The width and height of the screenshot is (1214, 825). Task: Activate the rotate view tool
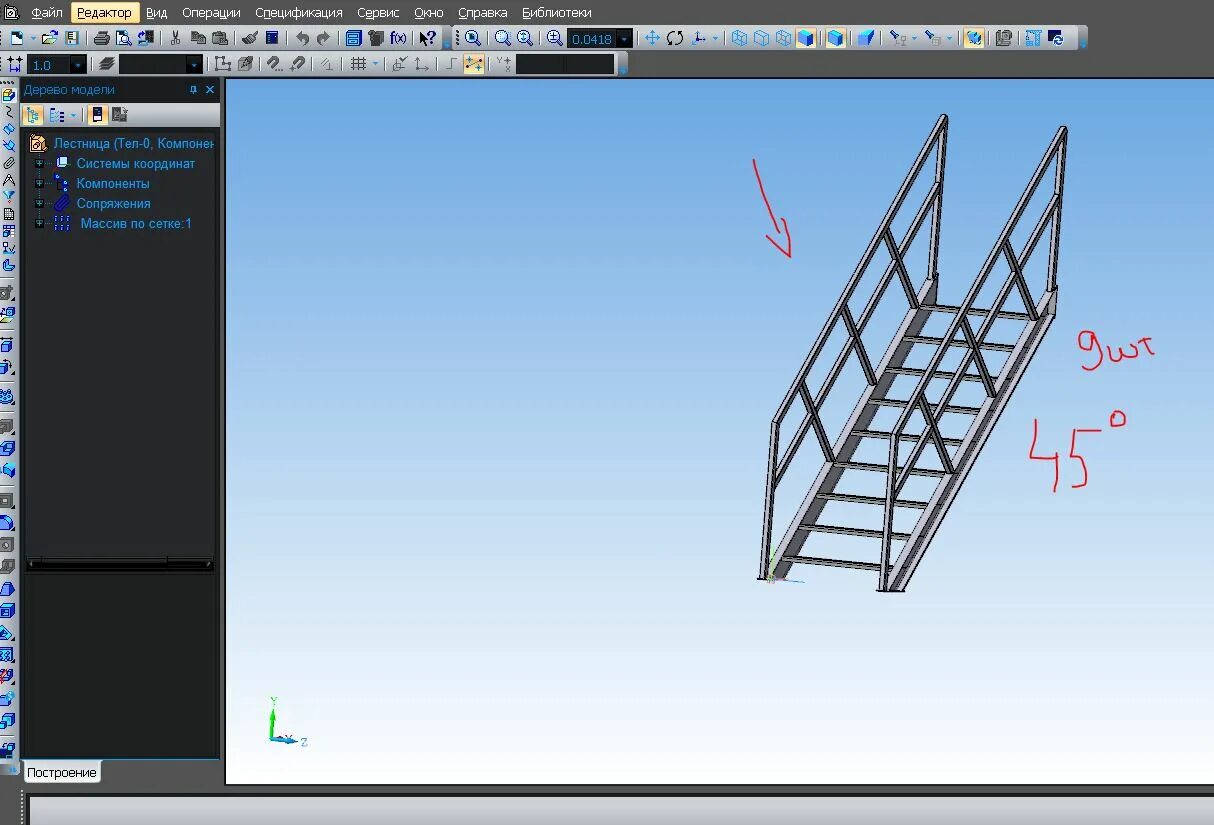[675, 38]
